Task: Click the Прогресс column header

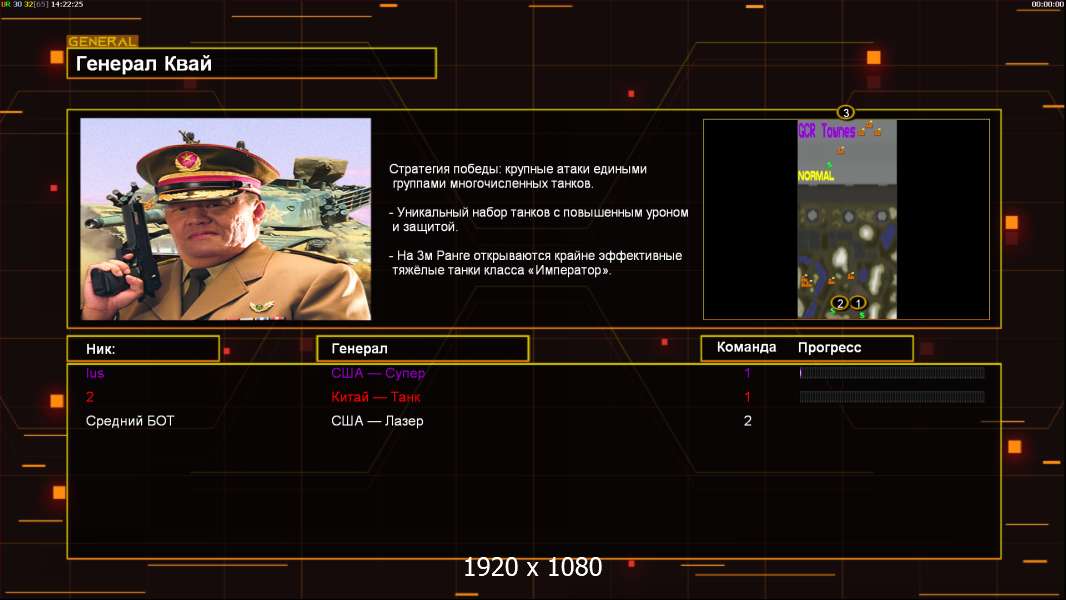Action: 829,348
